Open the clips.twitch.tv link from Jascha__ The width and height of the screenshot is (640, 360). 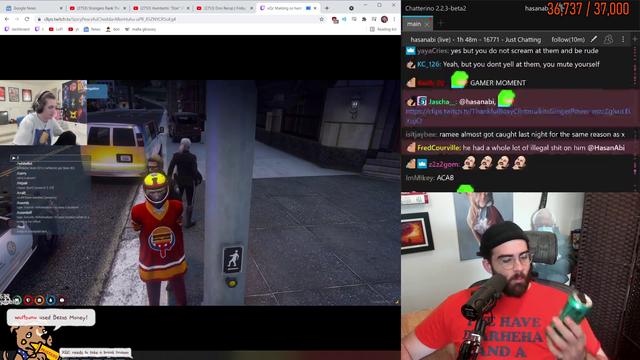tap(518, 116)
